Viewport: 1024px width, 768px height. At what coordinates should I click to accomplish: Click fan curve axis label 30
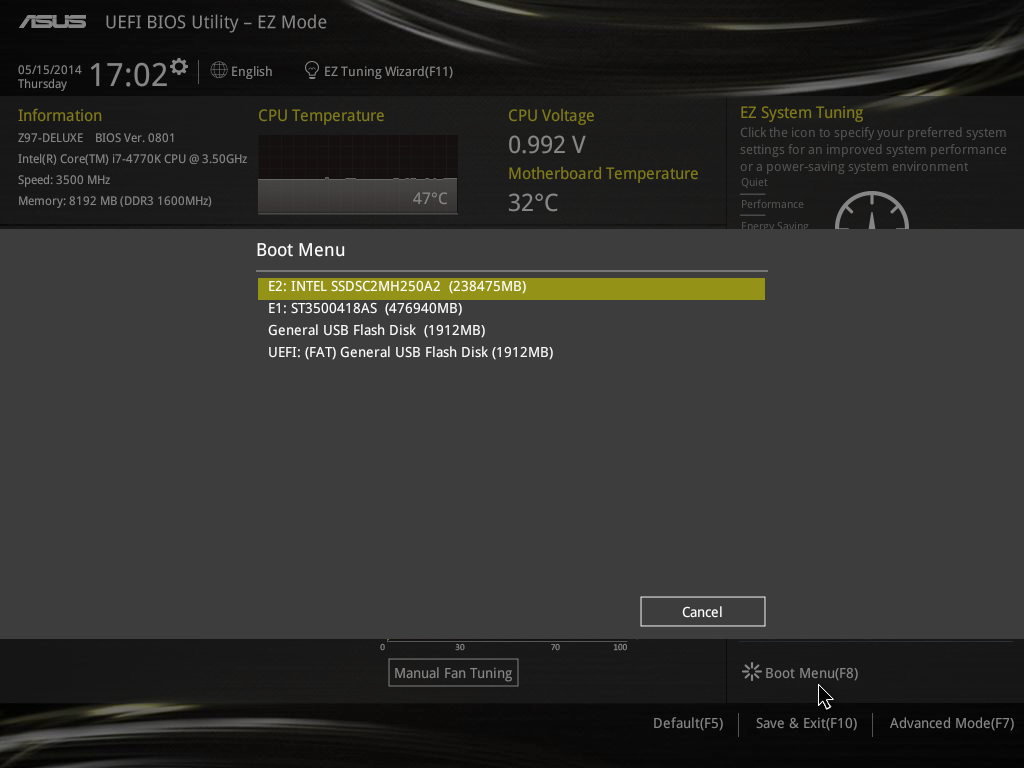click(460, 647)
